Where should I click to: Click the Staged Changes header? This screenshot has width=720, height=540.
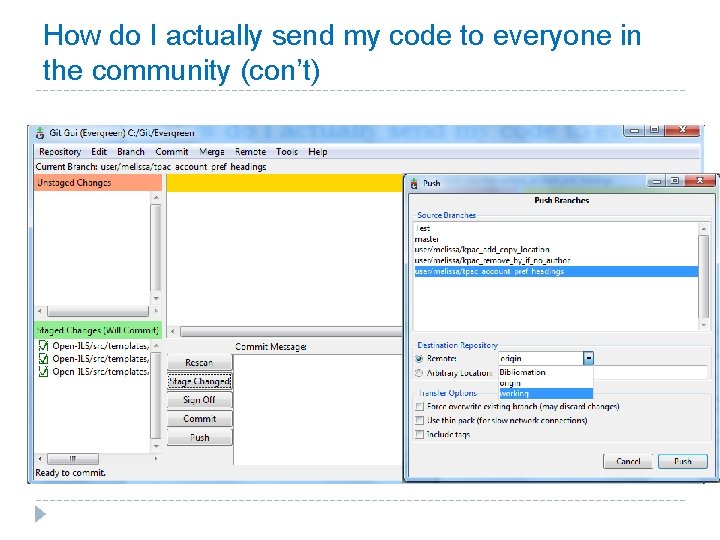(98, 330)
